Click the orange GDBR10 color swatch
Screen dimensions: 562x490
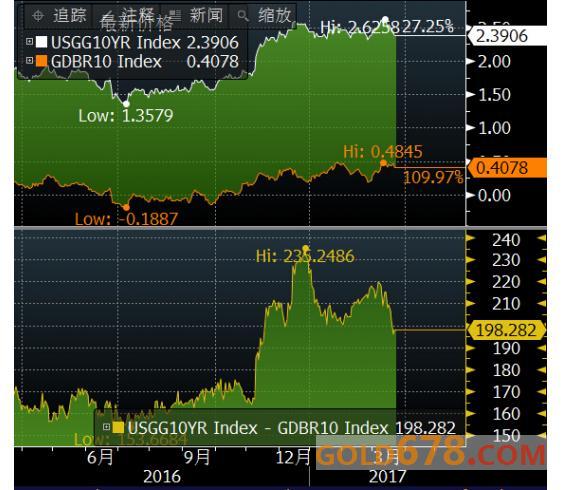coord(42,61)
